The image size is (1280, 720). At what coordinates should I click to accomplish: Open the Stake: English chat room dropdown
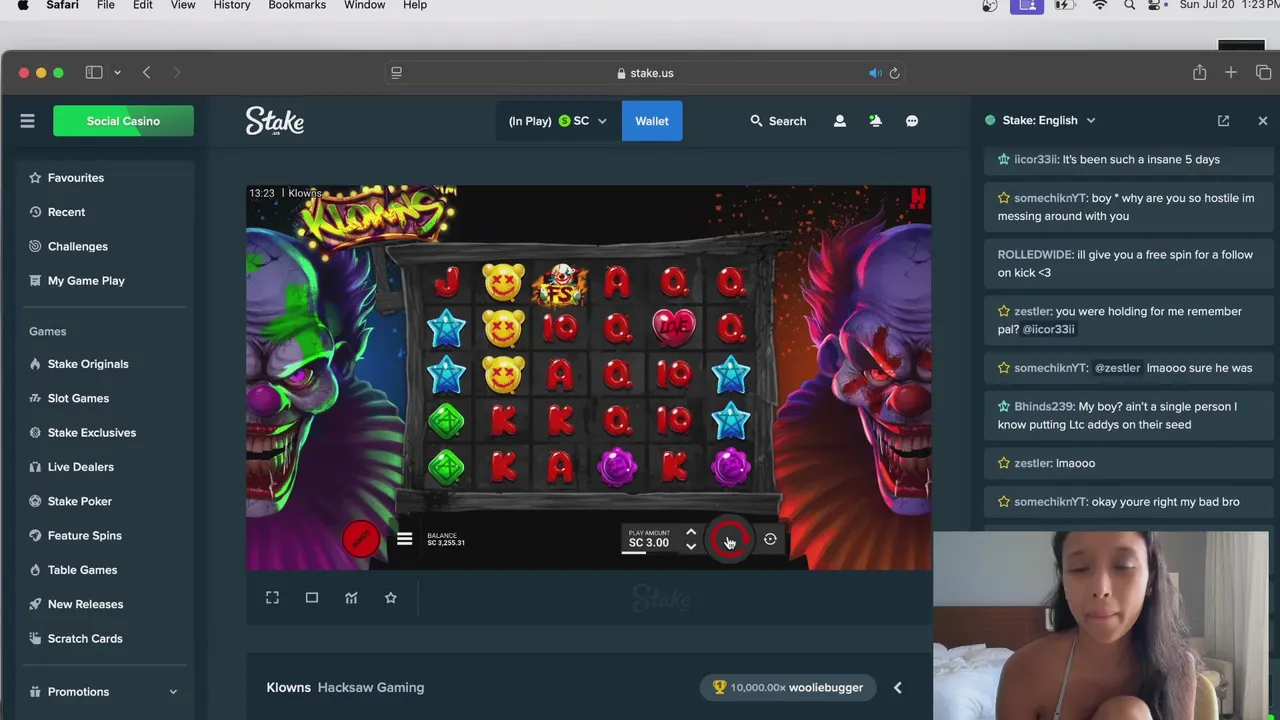pyautogui.click(x=1040, y=121)
